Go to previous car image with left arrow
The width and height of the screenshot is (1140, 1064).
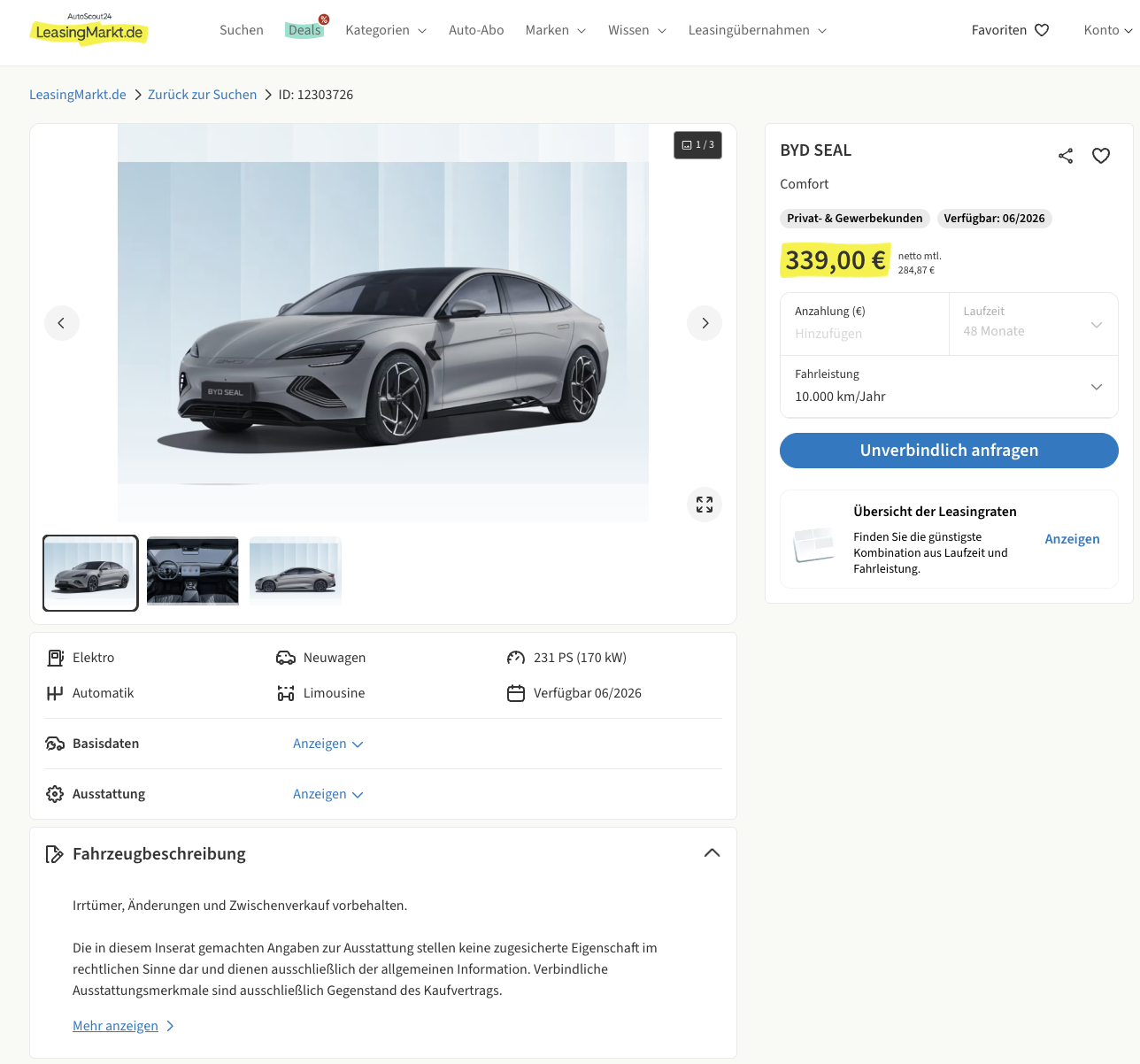point(62,323)
